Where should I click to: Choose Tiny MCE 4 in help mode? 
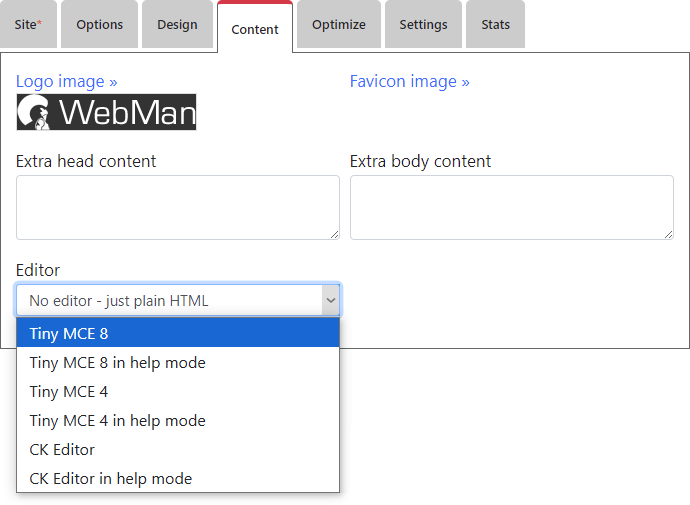coord(178,421)
